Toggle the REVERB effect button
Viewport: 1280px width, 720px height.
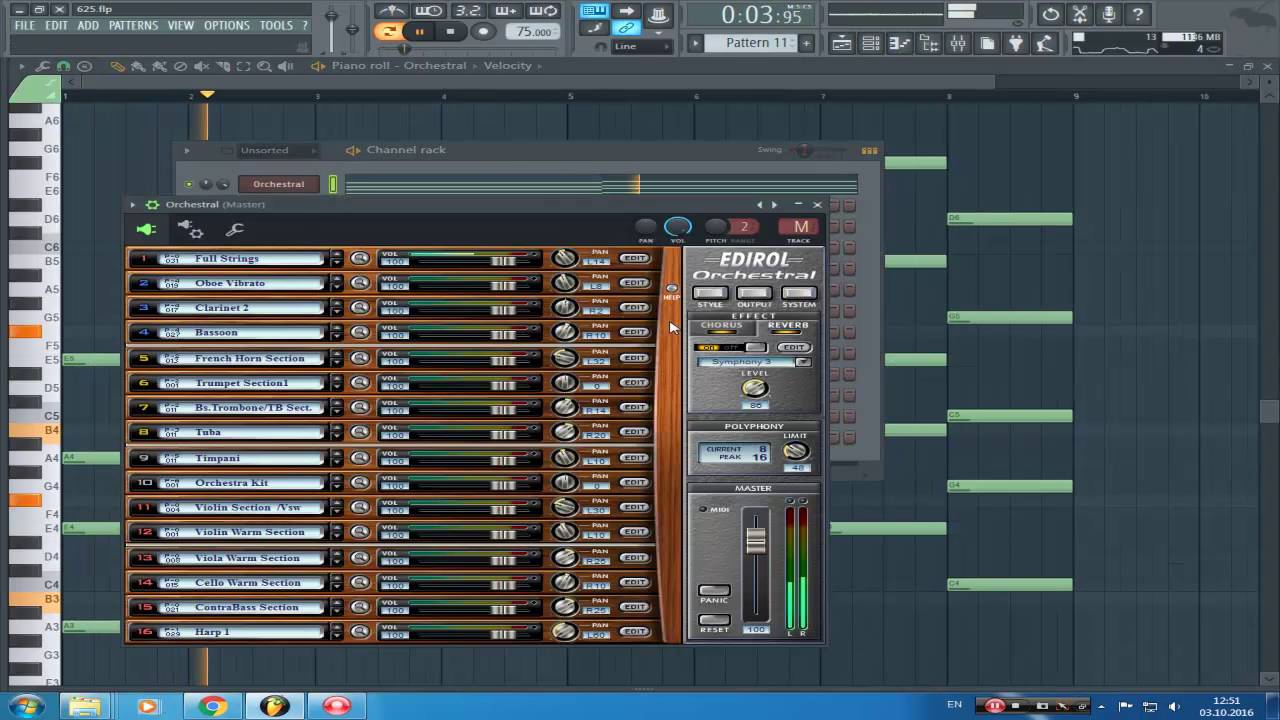pos(787,326)
